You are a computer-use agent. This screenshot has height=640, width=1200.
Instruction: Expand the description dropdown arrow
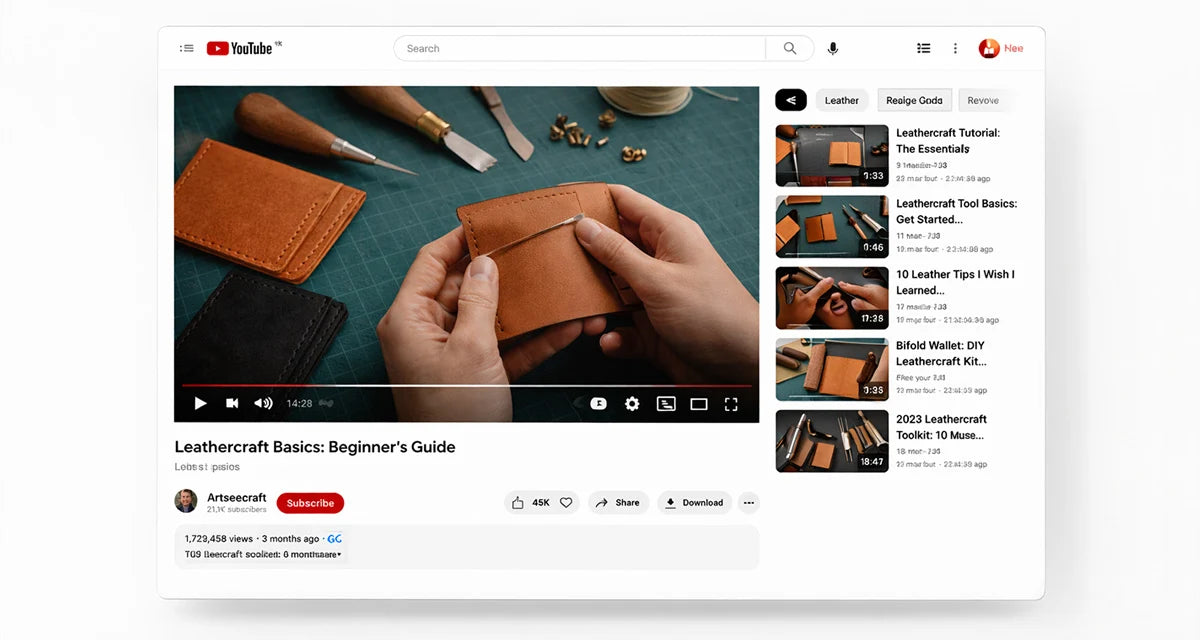coord(339,554)
